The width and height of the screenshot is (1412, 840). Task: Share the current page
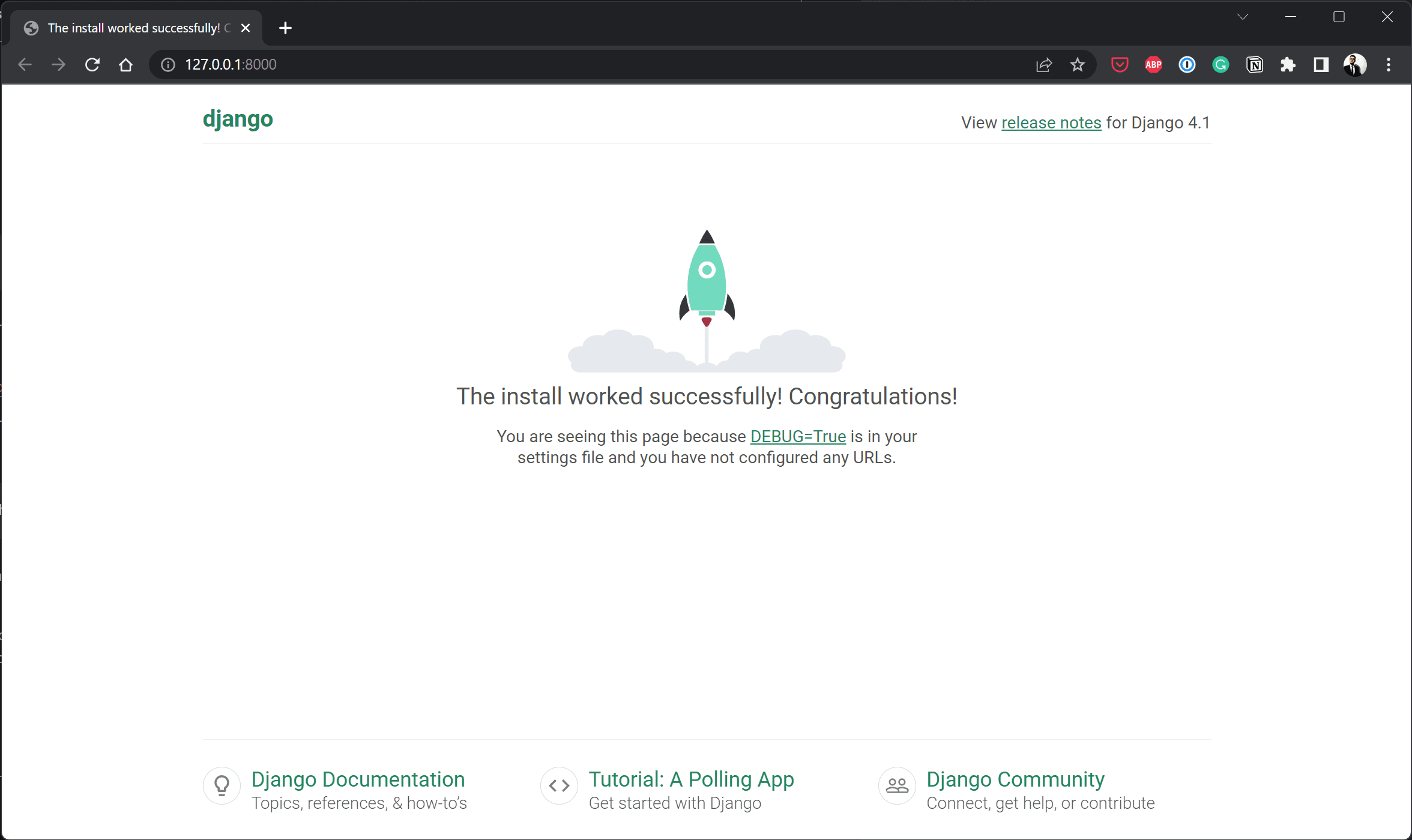1044,64
